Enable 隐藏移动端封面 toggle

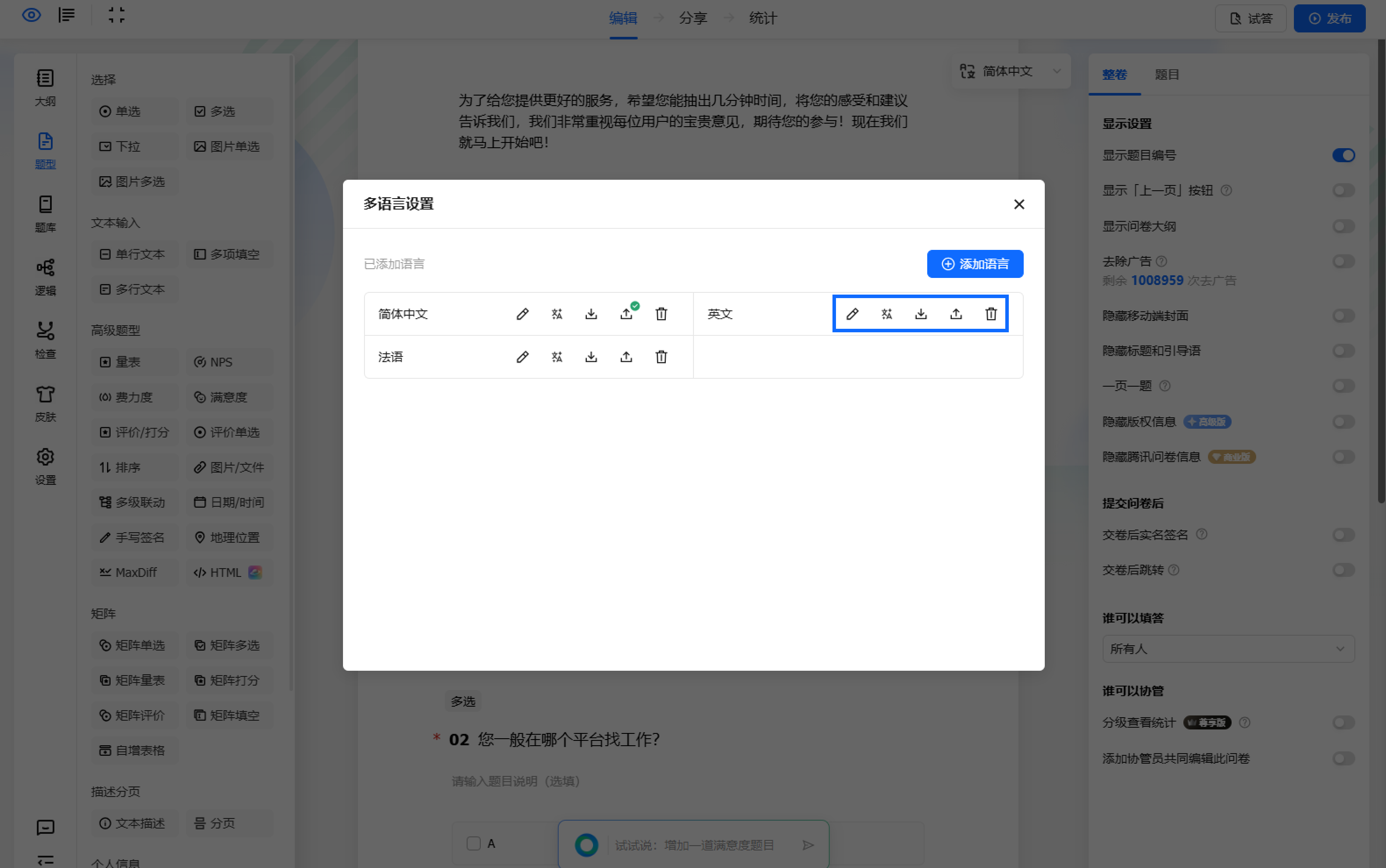(x=1343, y=316)
